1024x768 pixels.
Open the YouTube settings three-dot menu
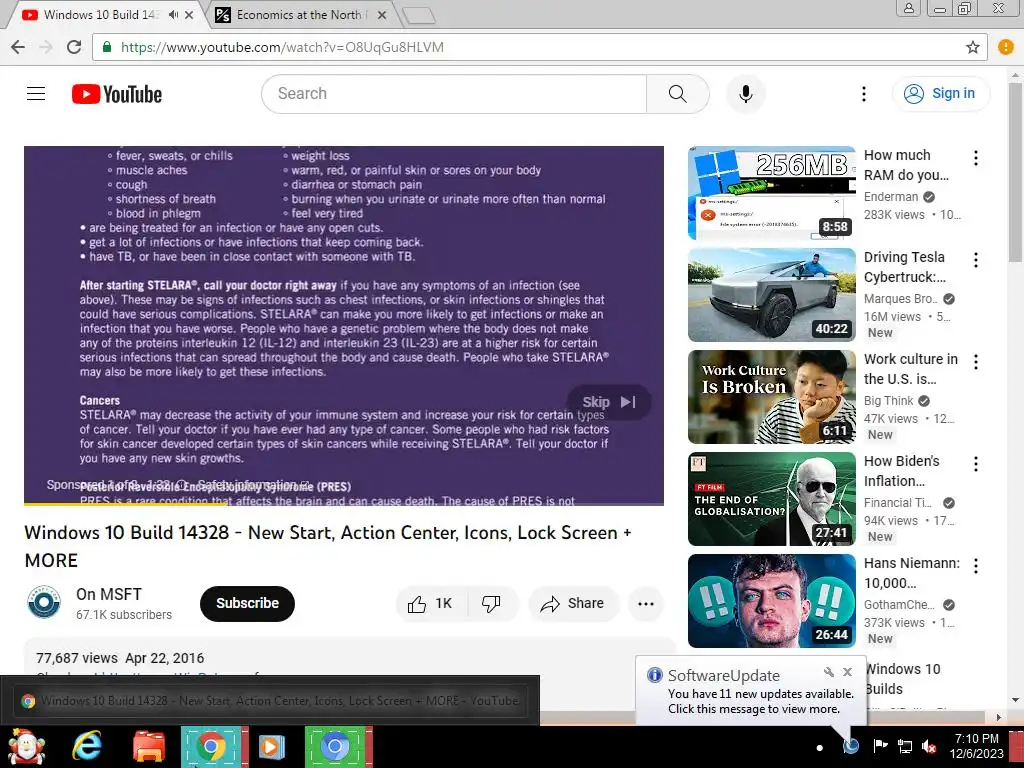(x=863, y=94)
